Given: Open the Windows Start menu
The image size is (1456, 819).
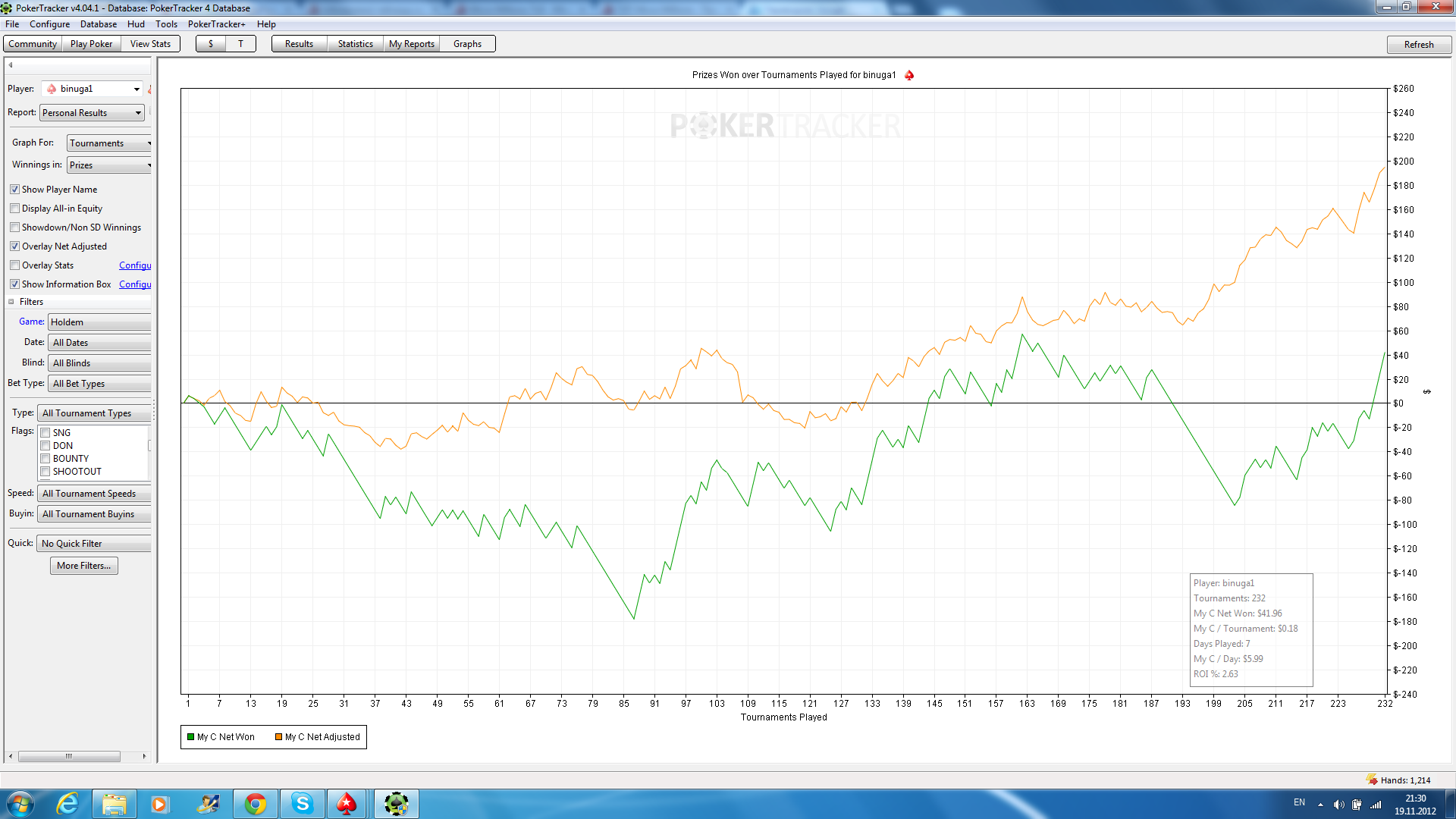Looking at the screenshot, I should pos(20,804).
